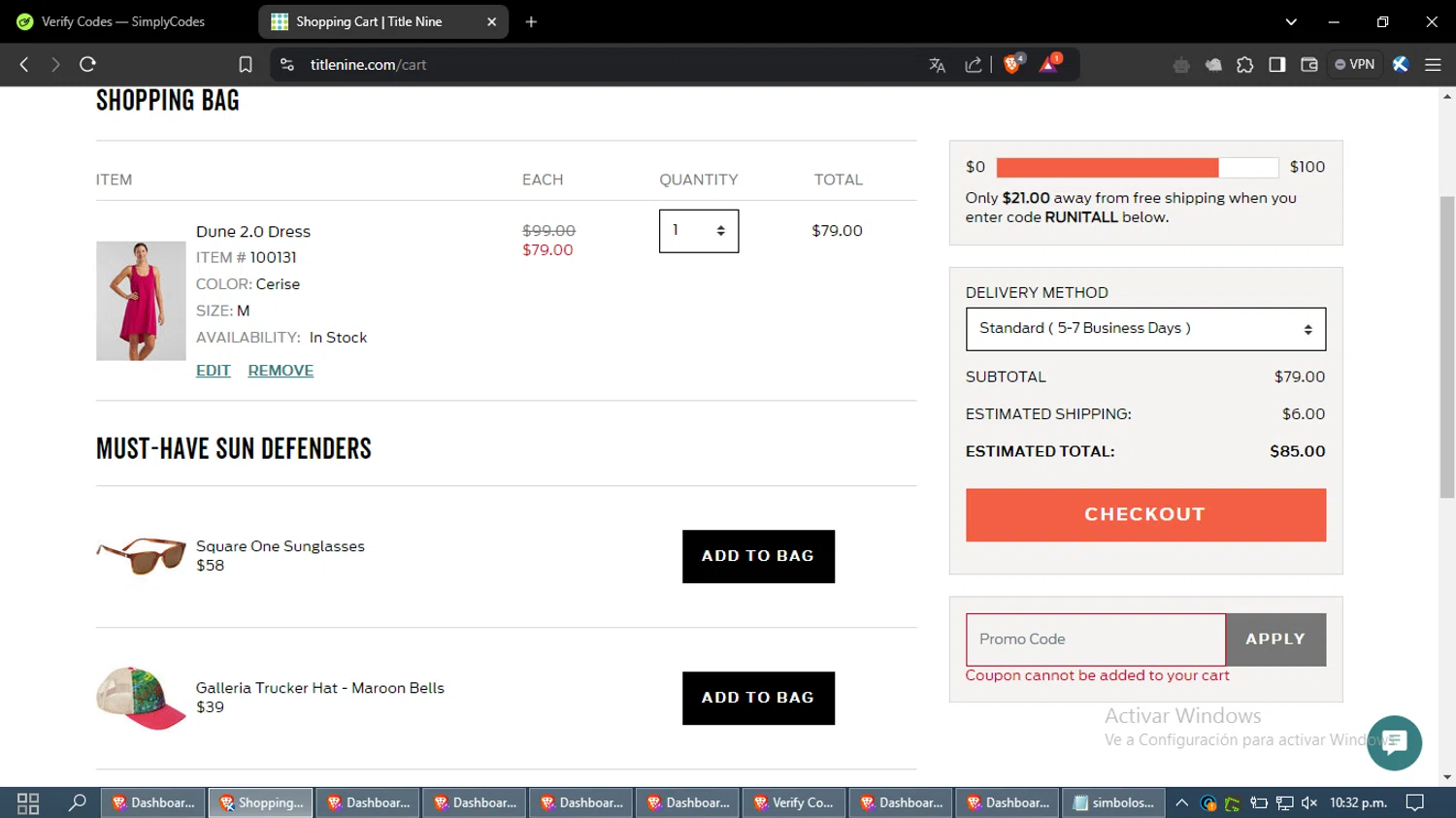The width and height of the screenshot is (1456, 818).
Task: Click the Galleria Trucker Hat image
Action: point(141,698)
